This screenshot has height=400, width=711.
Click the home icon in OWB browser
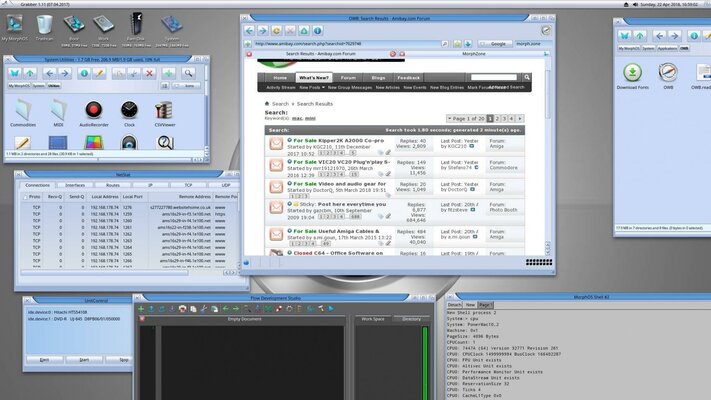point(304,31)
